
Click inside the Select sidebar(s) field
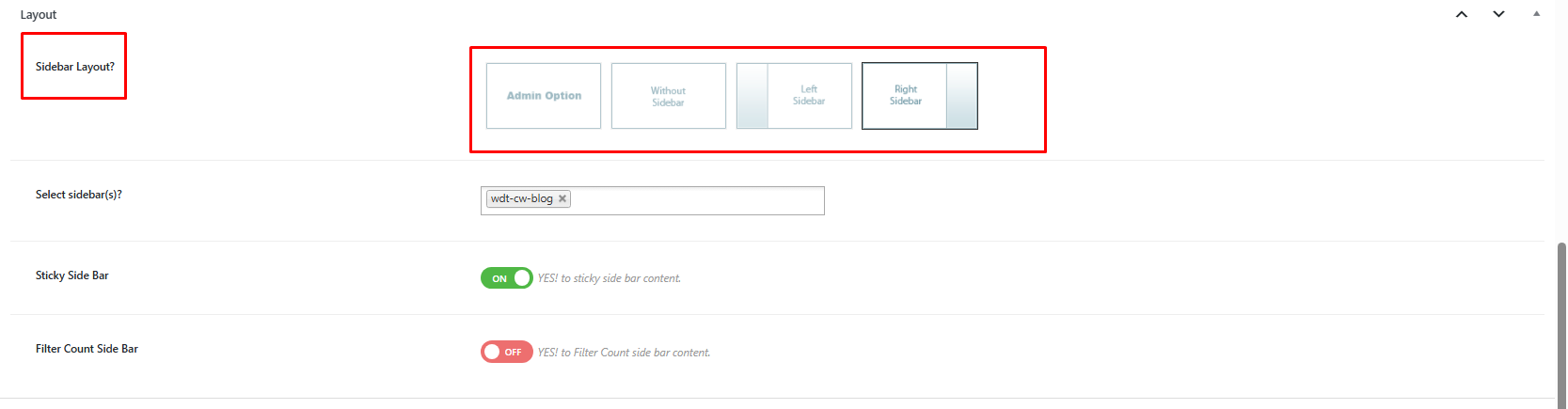pos(696,200)
